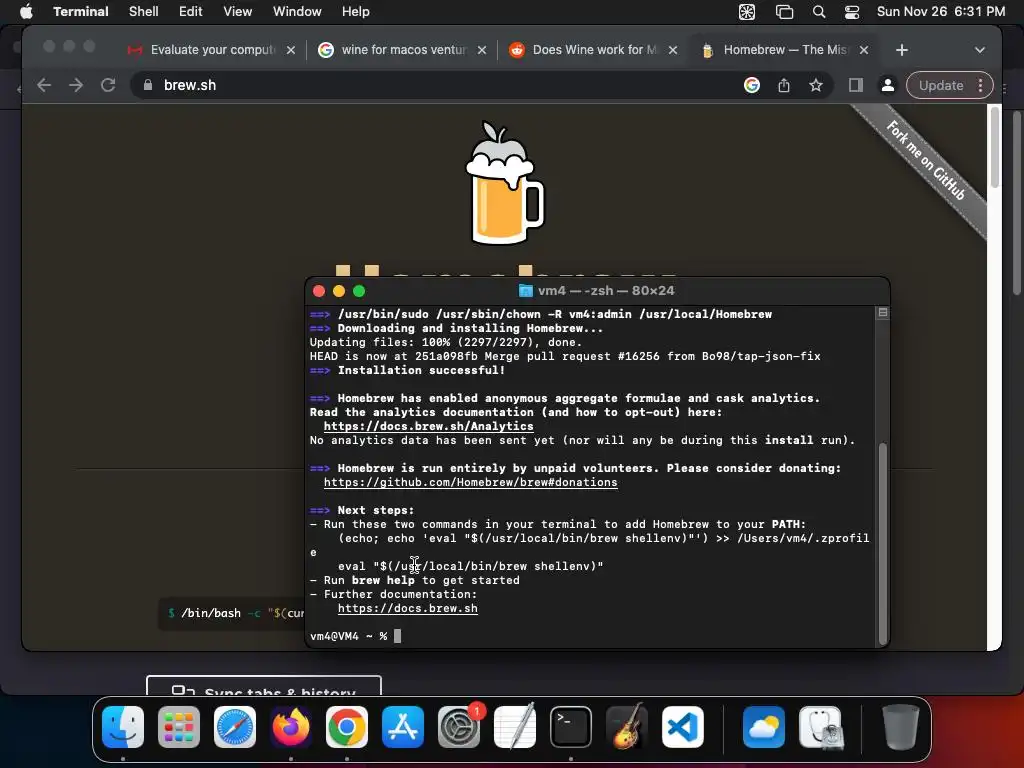Open Visual Studio Code from the Dock
This screenshot has height=768, width=1024.
pyautogui.click(x=683, y=727)
